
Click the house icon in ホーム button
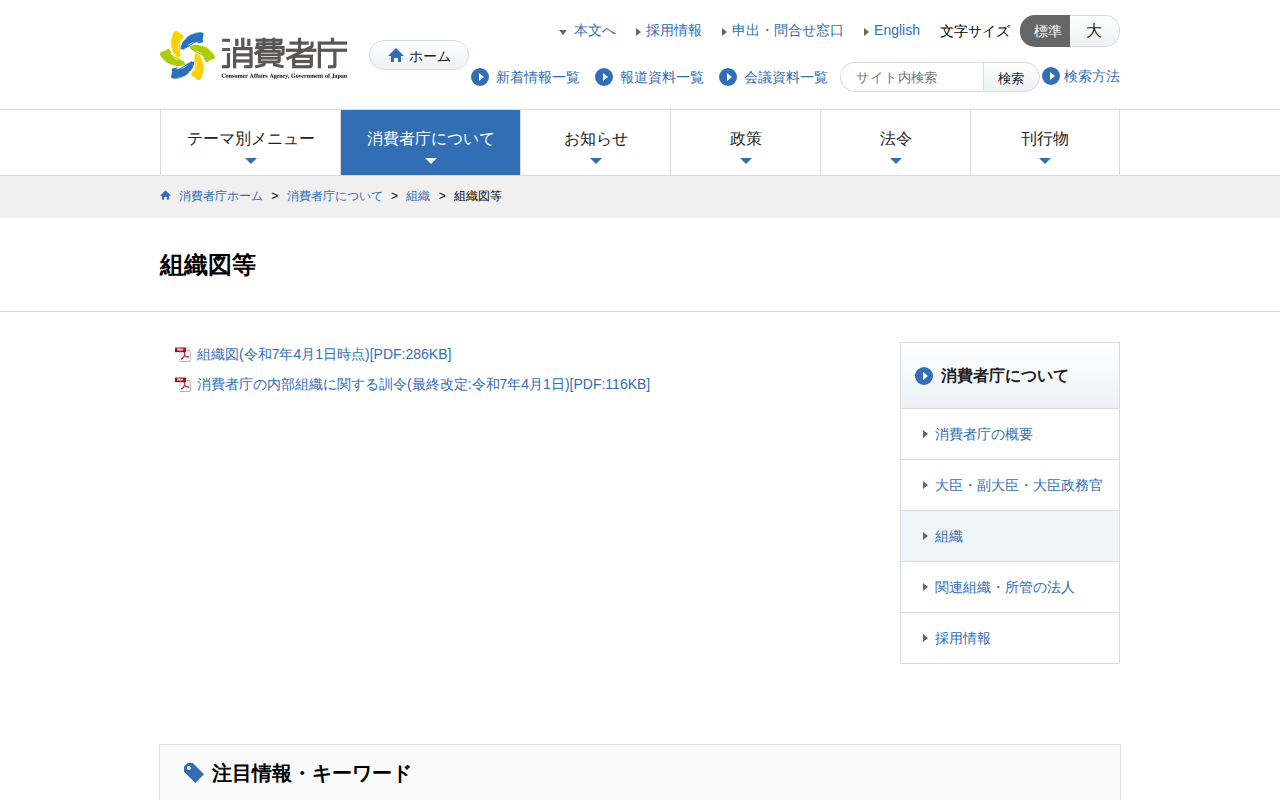396,56
